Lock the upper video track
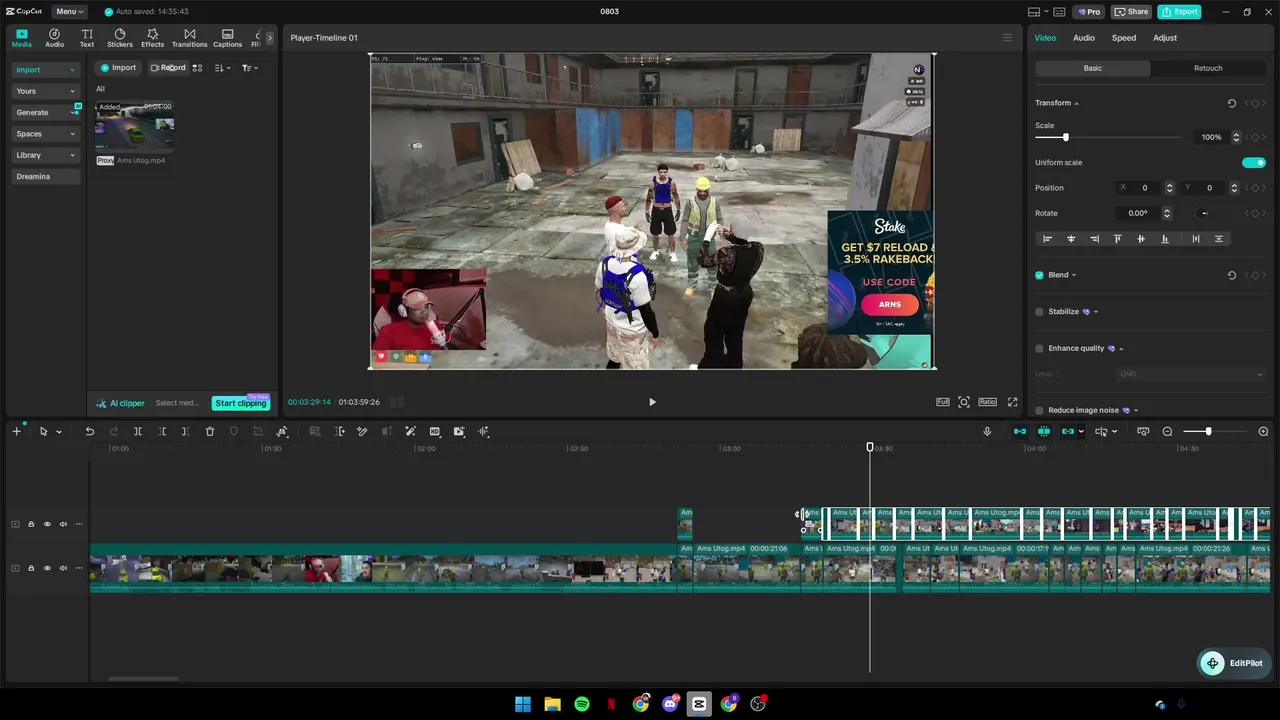This screenshot has width=1280, height=720. 31,524
